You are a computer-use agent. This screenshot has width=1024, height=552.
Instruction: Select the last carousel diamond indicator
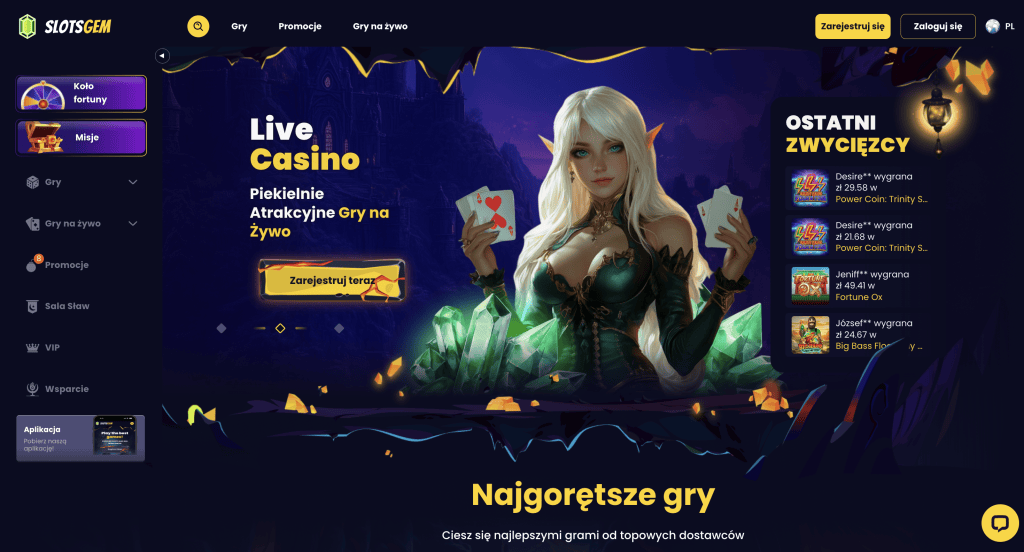[339, 328]
